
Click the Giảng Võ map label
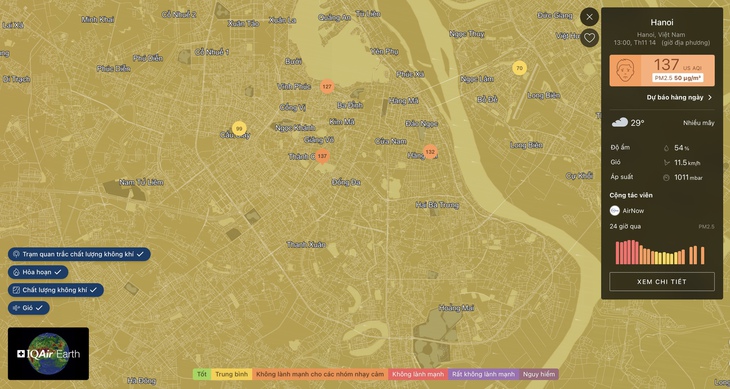(x=319, y=140)
